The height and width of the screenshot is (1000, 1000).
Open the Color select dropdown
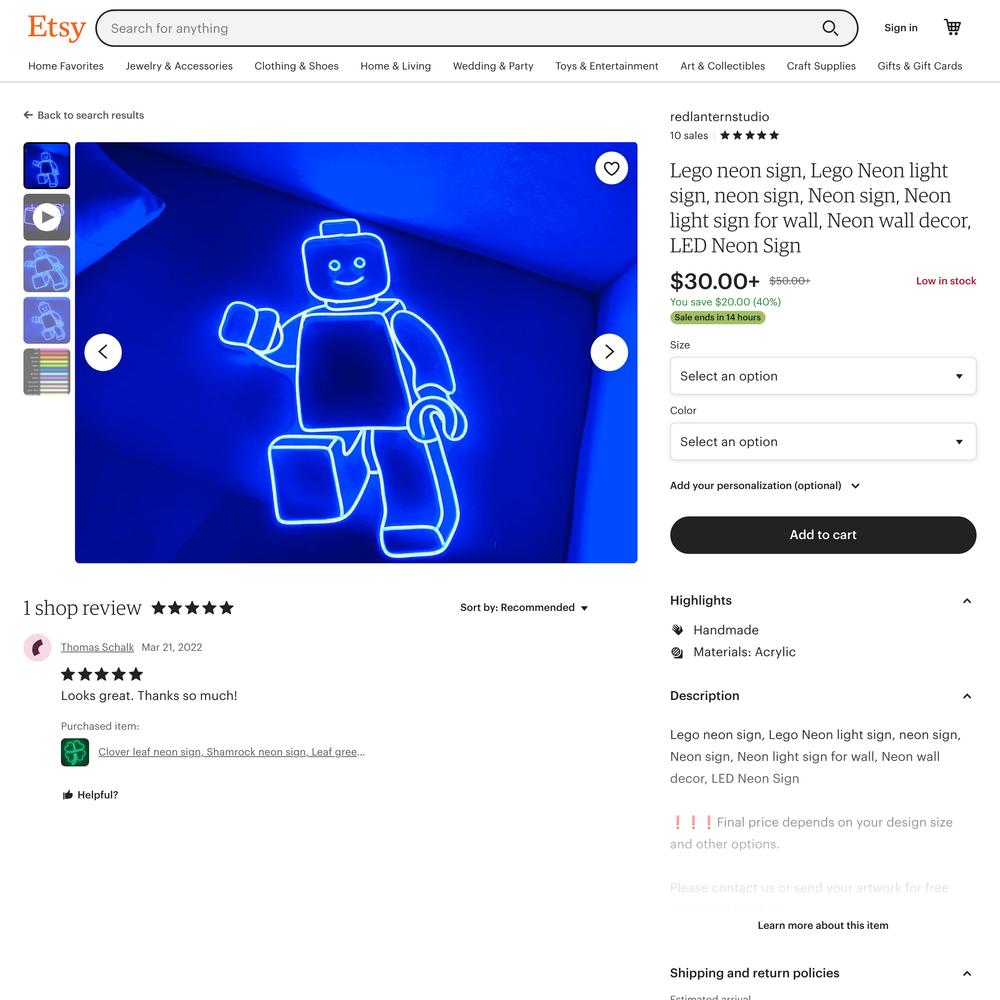823,441
